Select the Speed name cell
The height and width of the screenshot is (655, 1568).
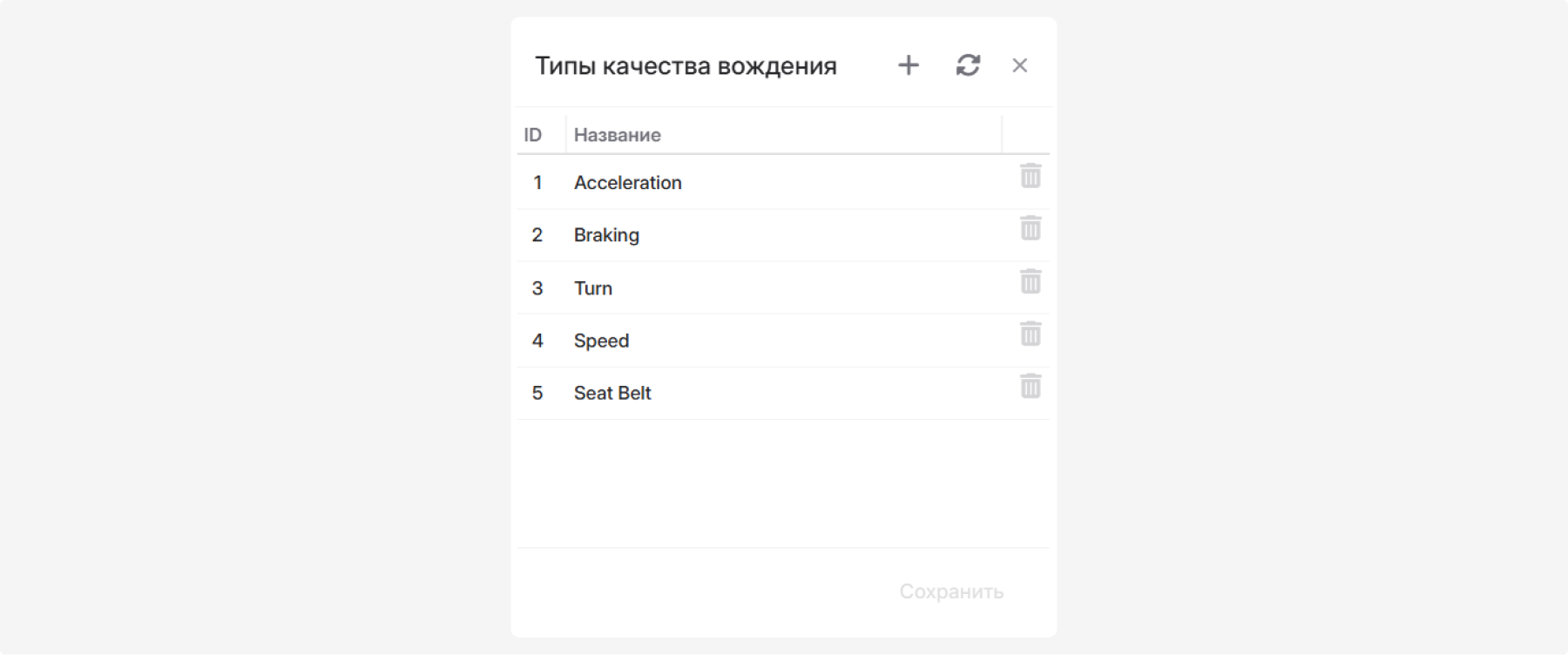point(784,341)
